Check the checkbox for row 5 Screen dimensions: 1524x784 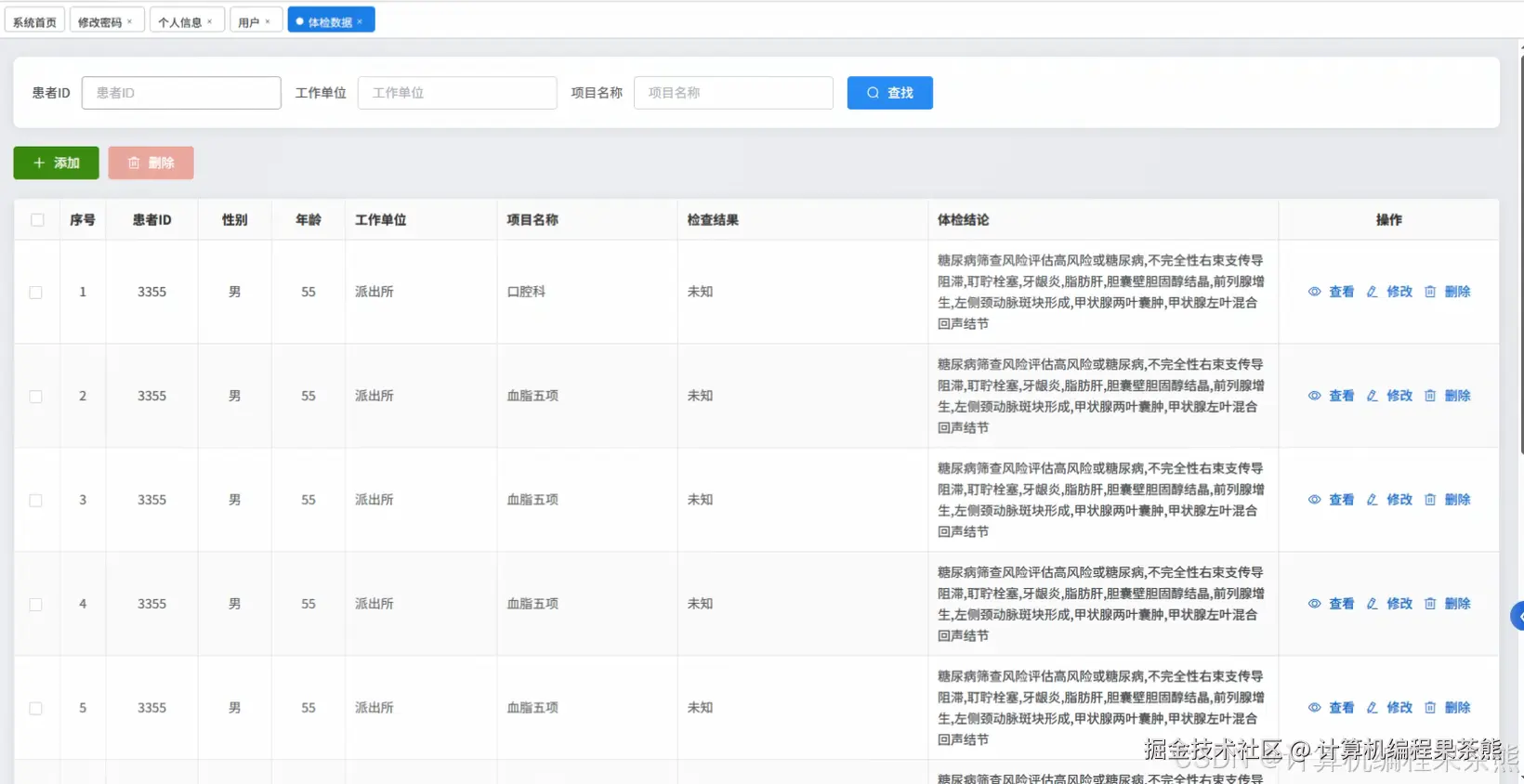(x=35, y=708)
